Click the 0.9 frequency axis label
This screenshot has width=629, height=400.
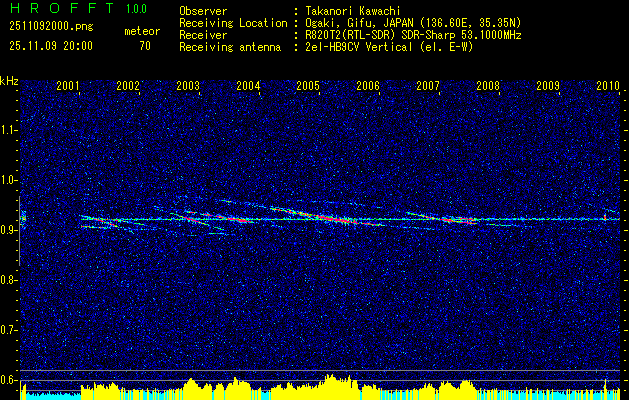click(x=8, y=230)
